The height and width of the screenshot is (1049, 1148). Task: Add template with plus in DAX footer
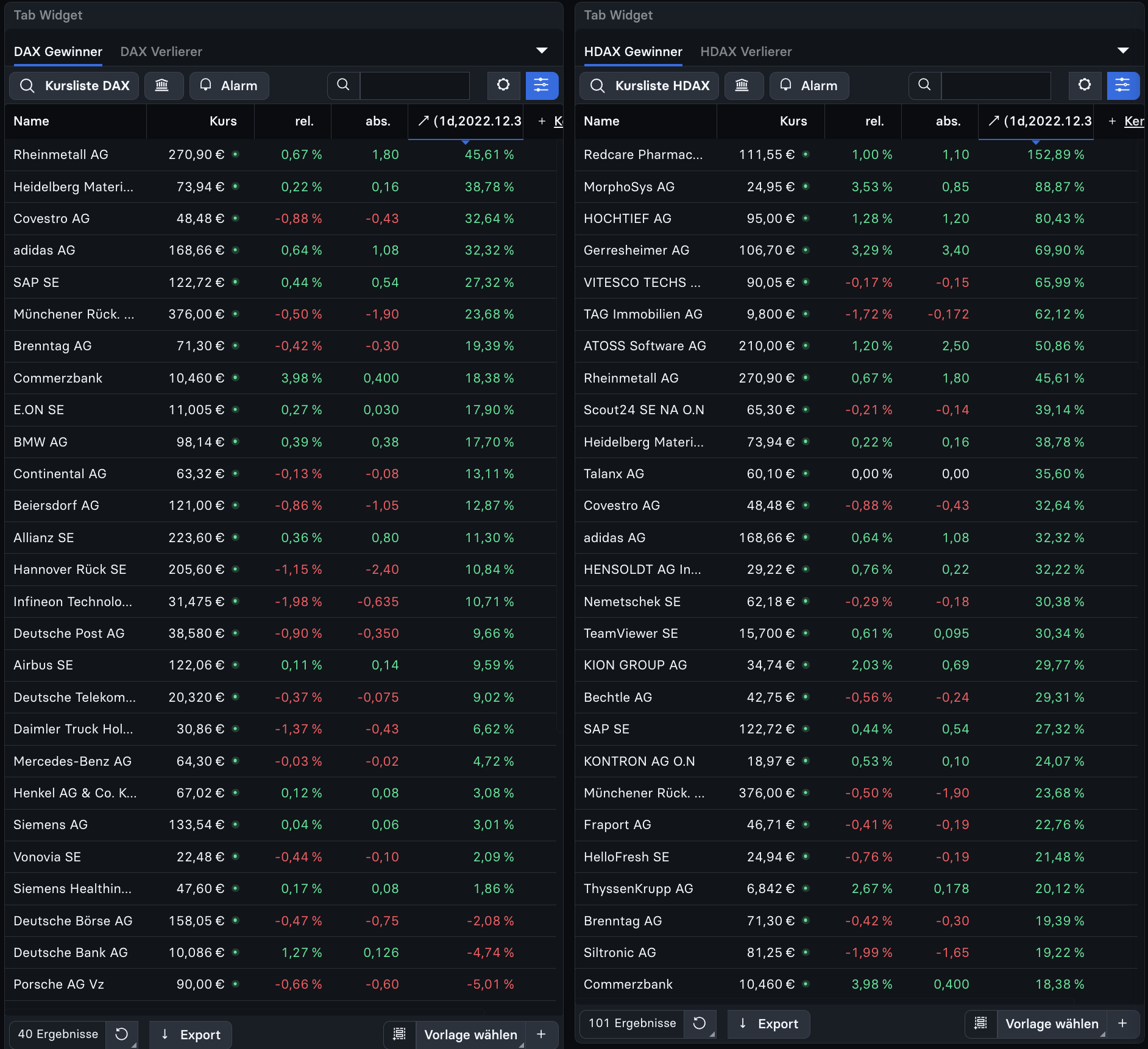pos(541,1034)
